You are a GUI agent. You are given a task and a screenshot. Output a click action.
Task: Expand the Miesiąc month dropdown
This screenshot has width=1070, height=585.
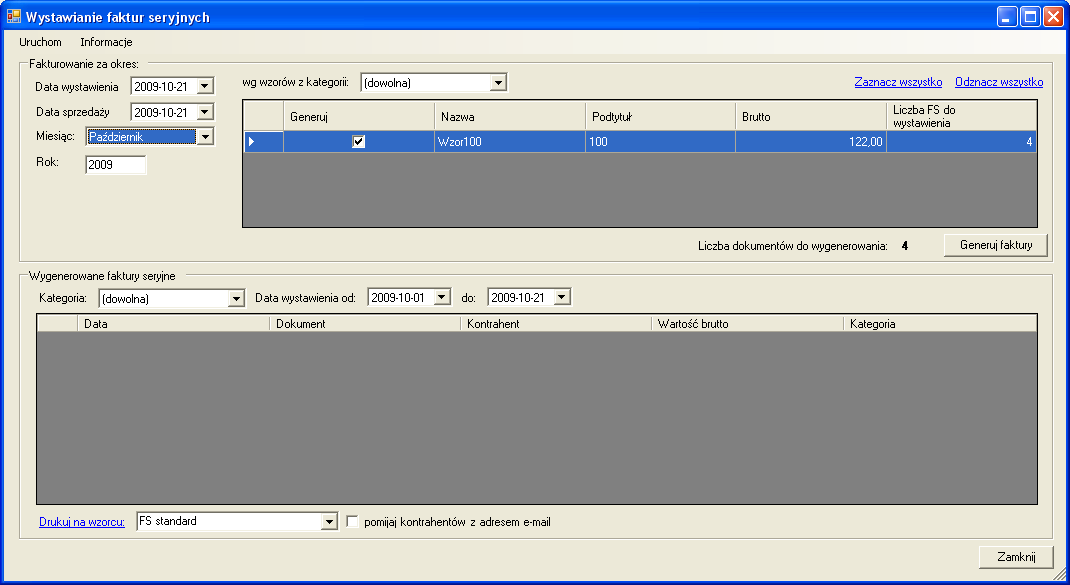[205, 137]
